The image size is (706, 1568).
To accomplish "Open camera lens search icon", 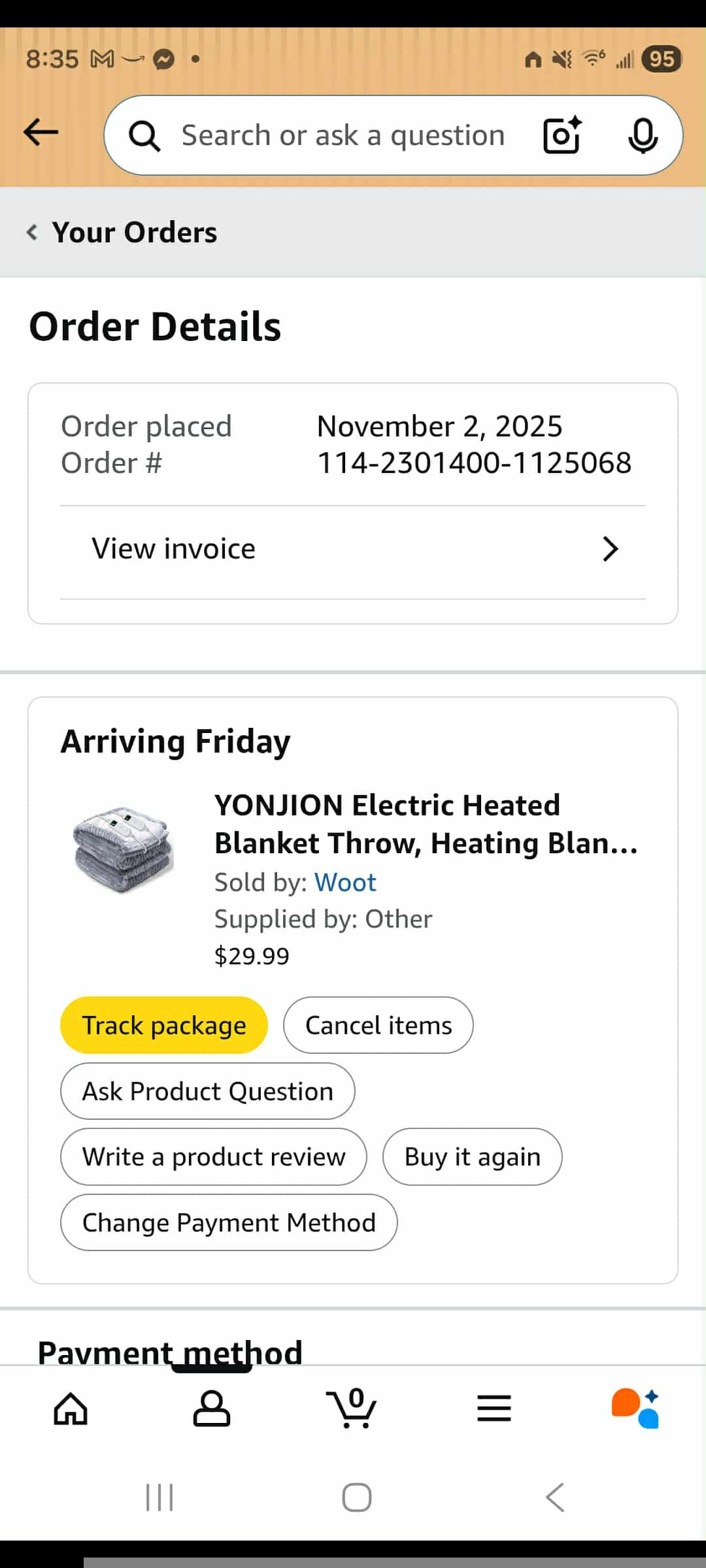I will point(562,135).
